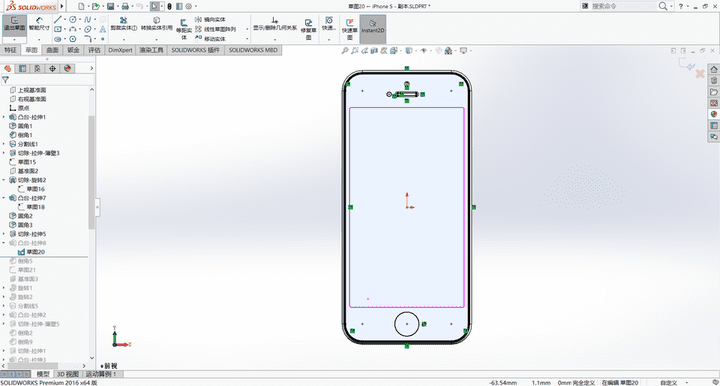Select the Sketch Fillet tool
720x386 pixels.
[x=87, y=39]
